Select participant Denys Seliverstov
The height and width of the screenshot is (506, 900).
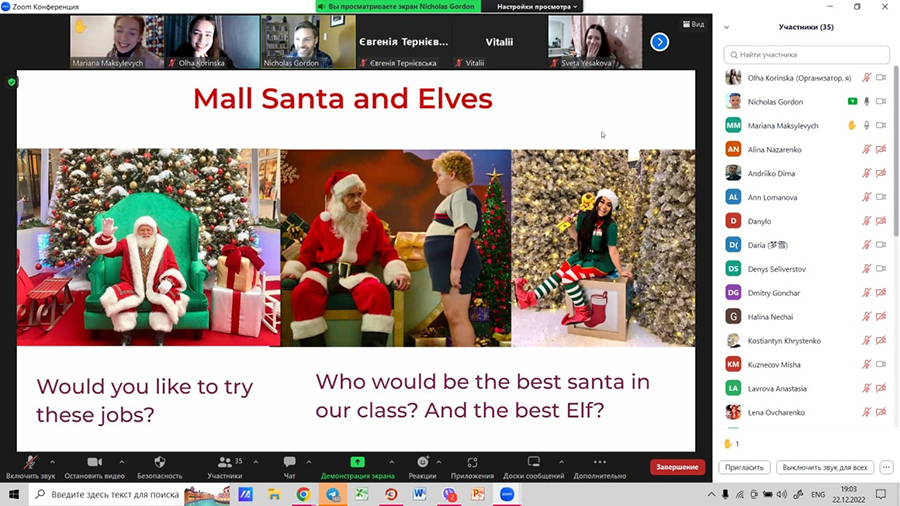806,268
